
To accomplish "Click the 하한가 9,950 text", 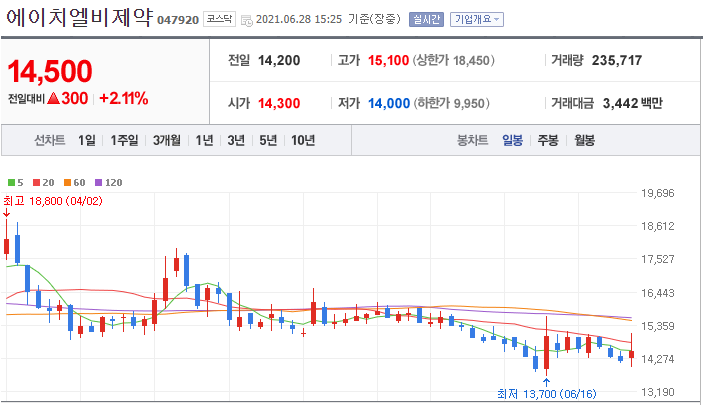I will click(451, 103).
